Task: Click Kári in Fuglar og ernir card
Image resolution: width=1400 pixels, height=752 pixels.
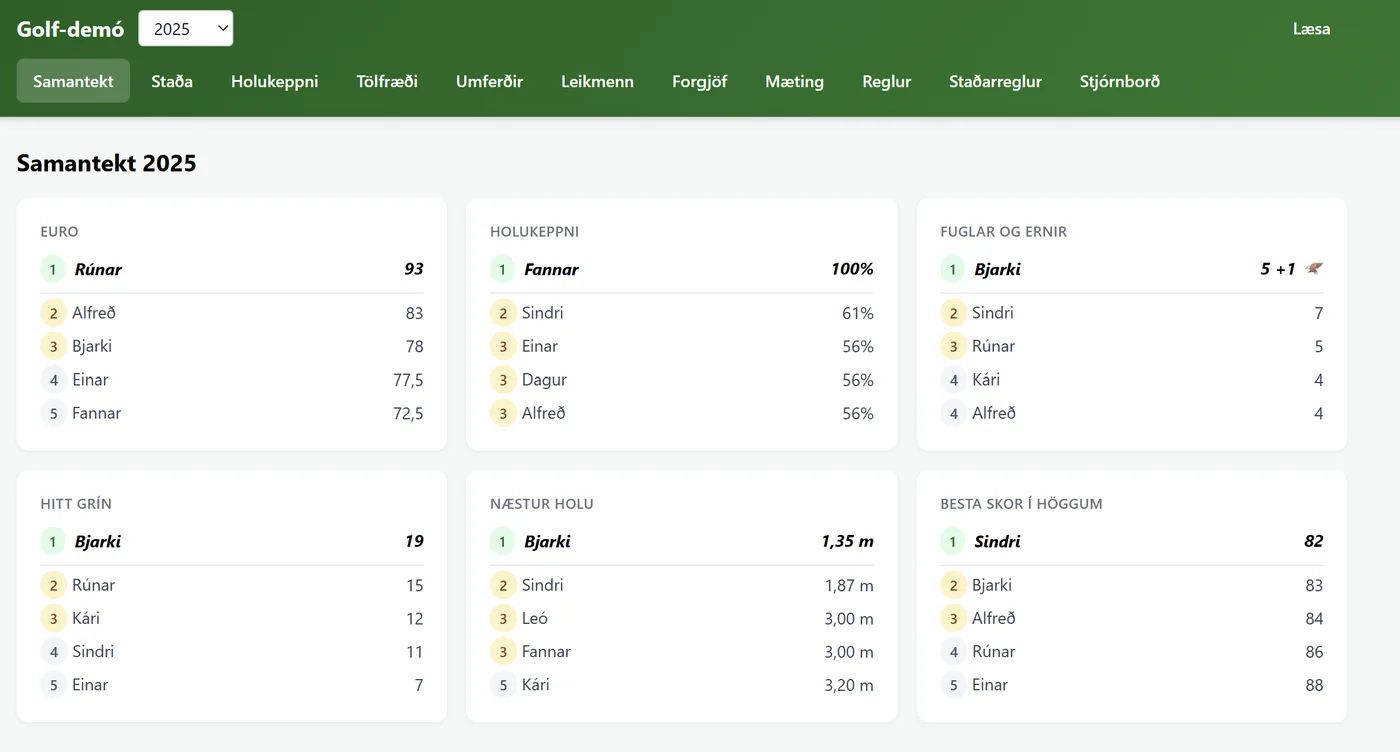Action: [x=986, y=380]
